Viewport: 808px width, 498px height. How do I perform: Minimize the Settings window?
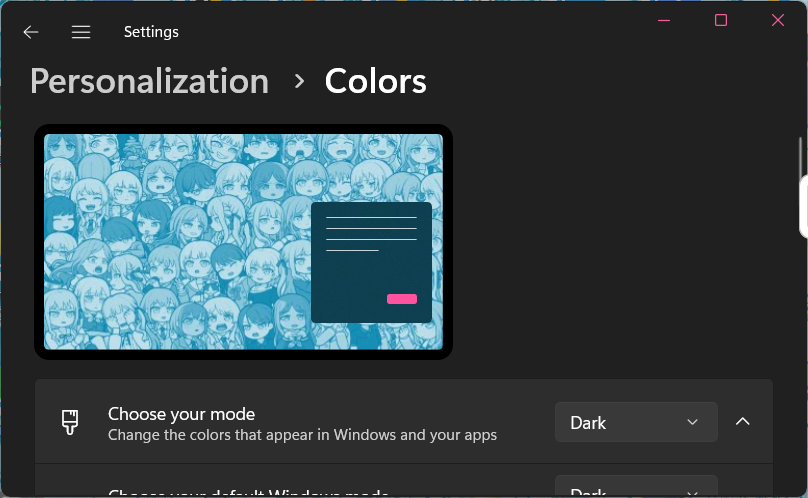(664, 20)
